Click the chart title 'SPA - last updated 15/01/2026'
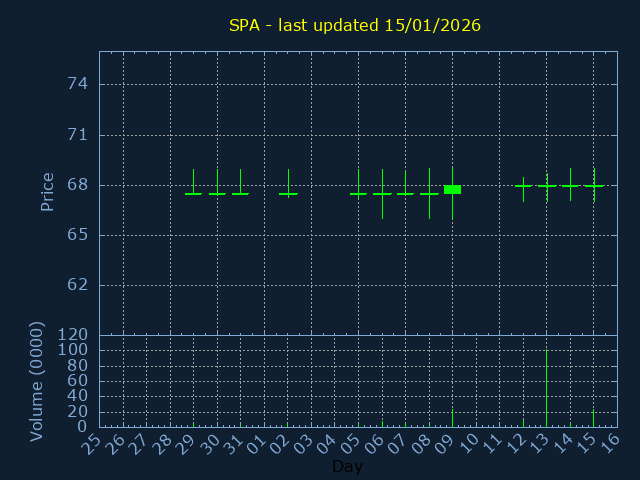Screen dimensions: 640x480 354,25
